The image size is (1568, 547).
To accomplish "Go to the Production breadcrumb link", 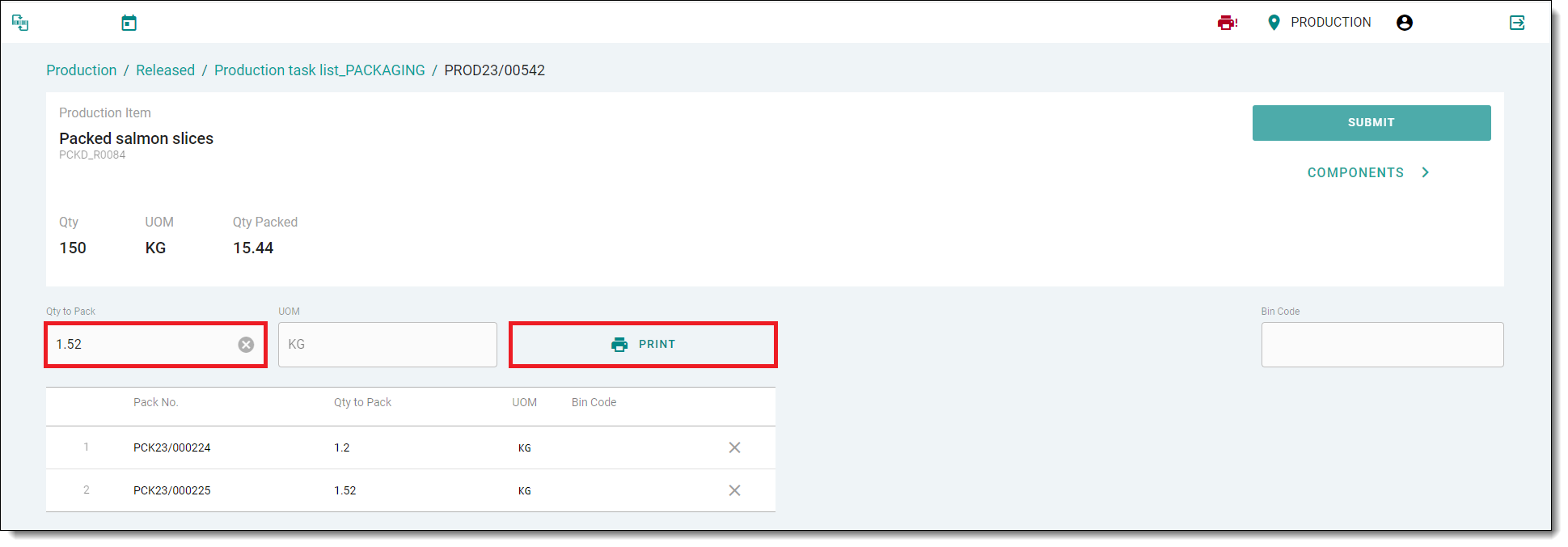I will tap(81, 70).
